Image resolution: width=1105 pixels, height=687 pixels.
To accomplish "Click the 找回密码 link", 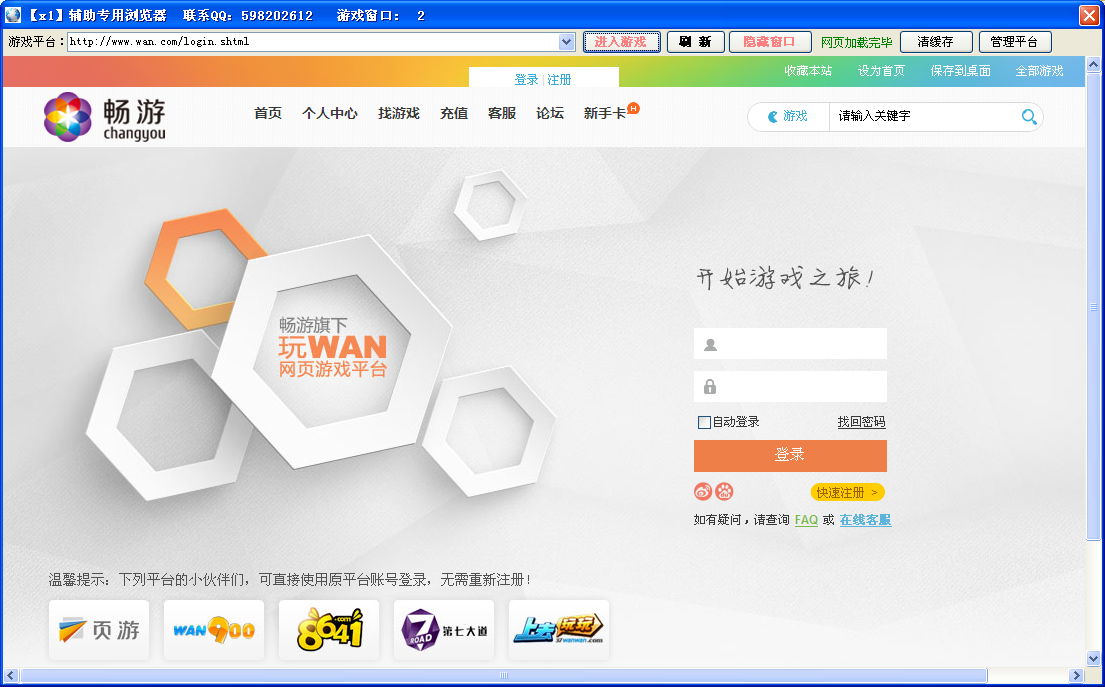I will (861, 421).
